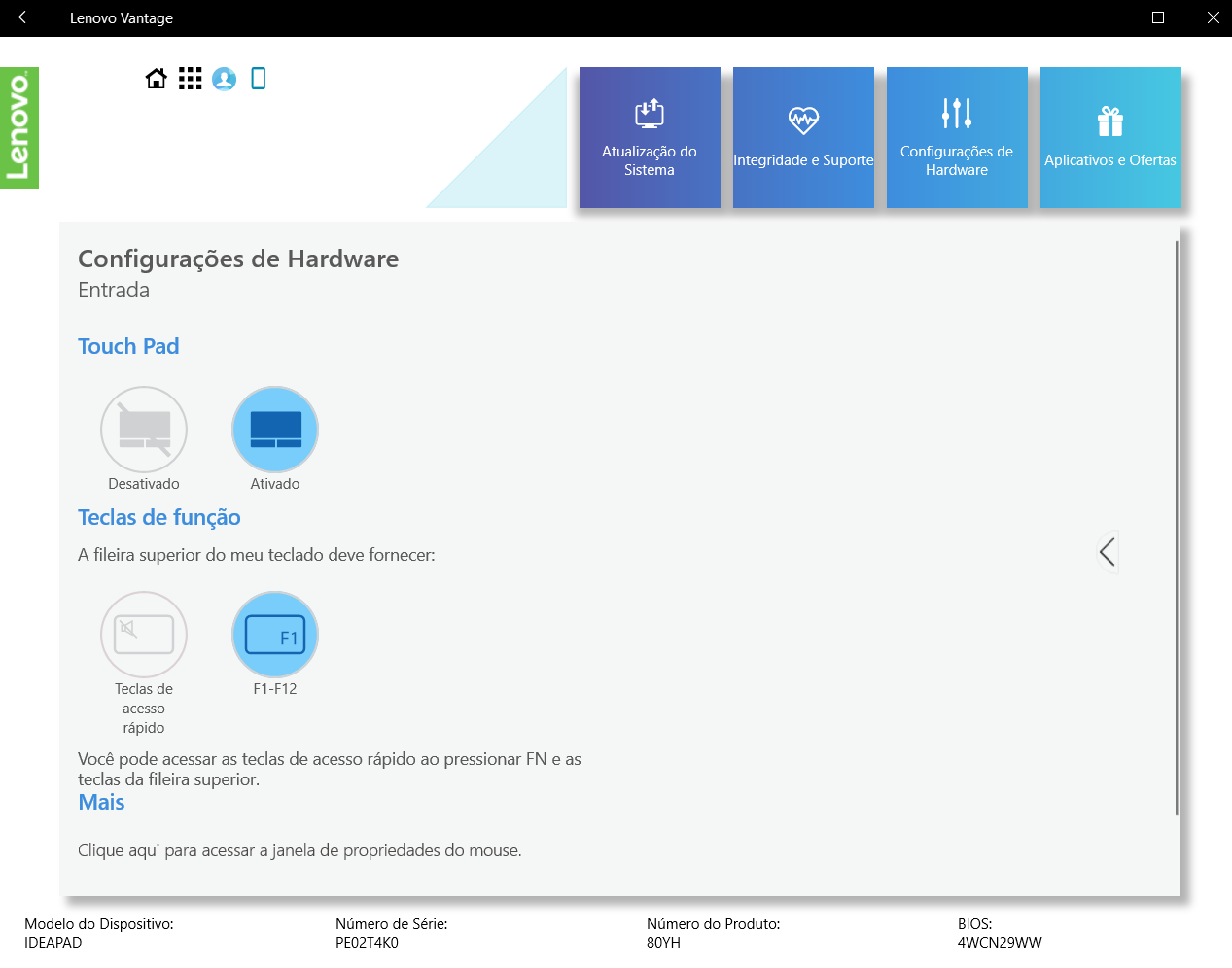
Task: Click the Lenovo logo
Action: point(19,127)
